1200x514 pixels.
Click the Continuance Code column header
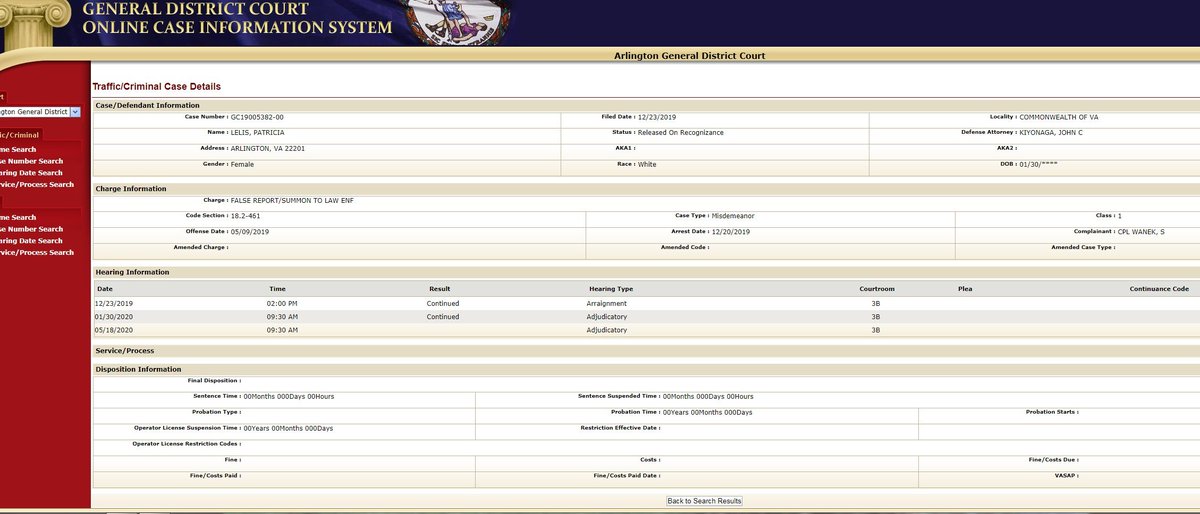1159,289
